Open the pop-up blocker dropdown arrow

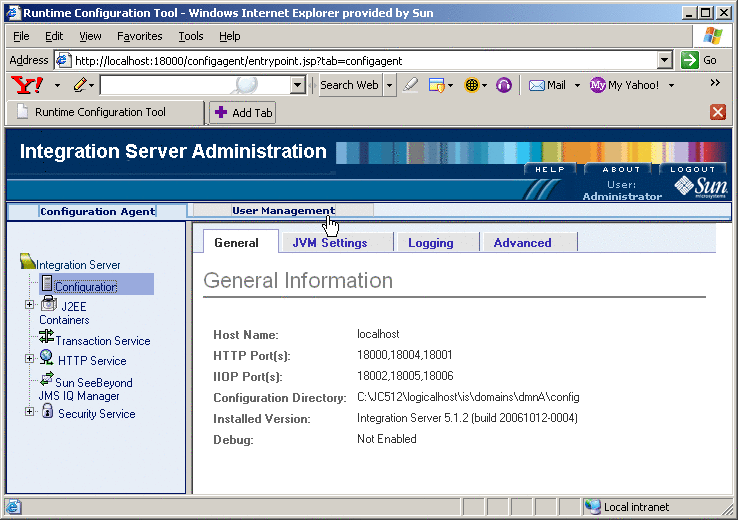tap(450, 86)
